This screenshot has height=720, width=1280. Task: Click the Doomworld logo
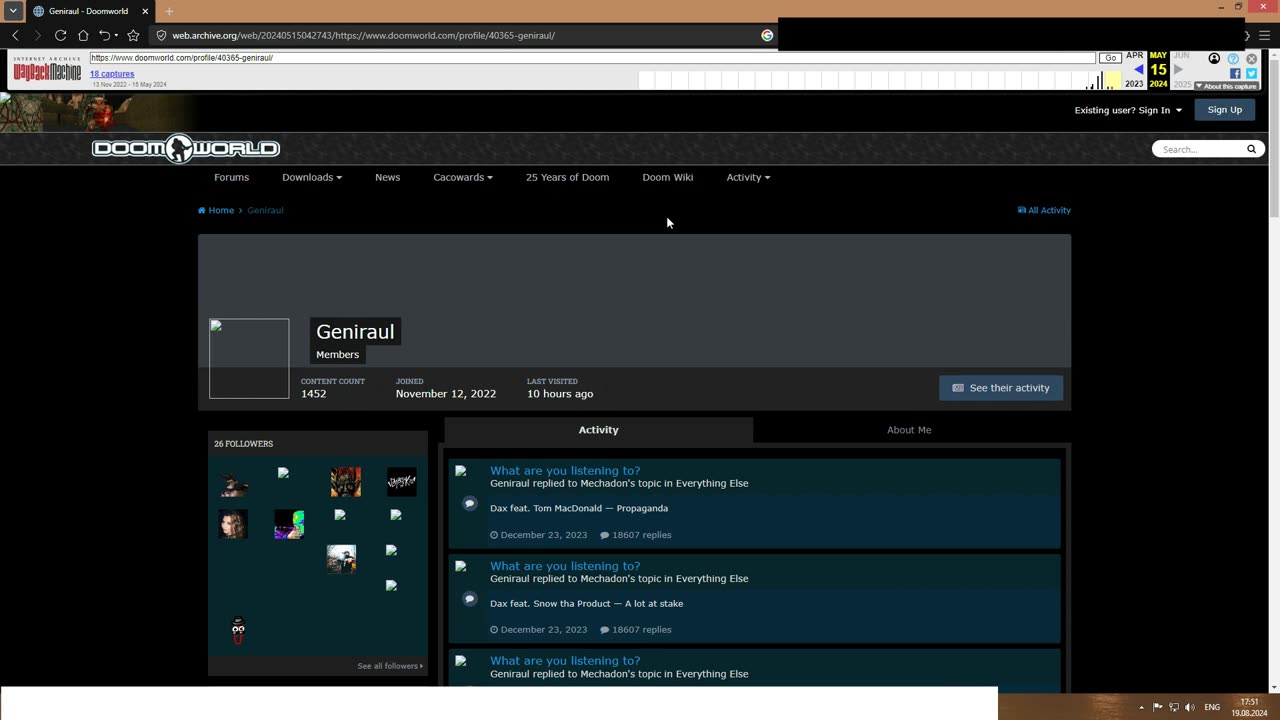pos(186,148)
